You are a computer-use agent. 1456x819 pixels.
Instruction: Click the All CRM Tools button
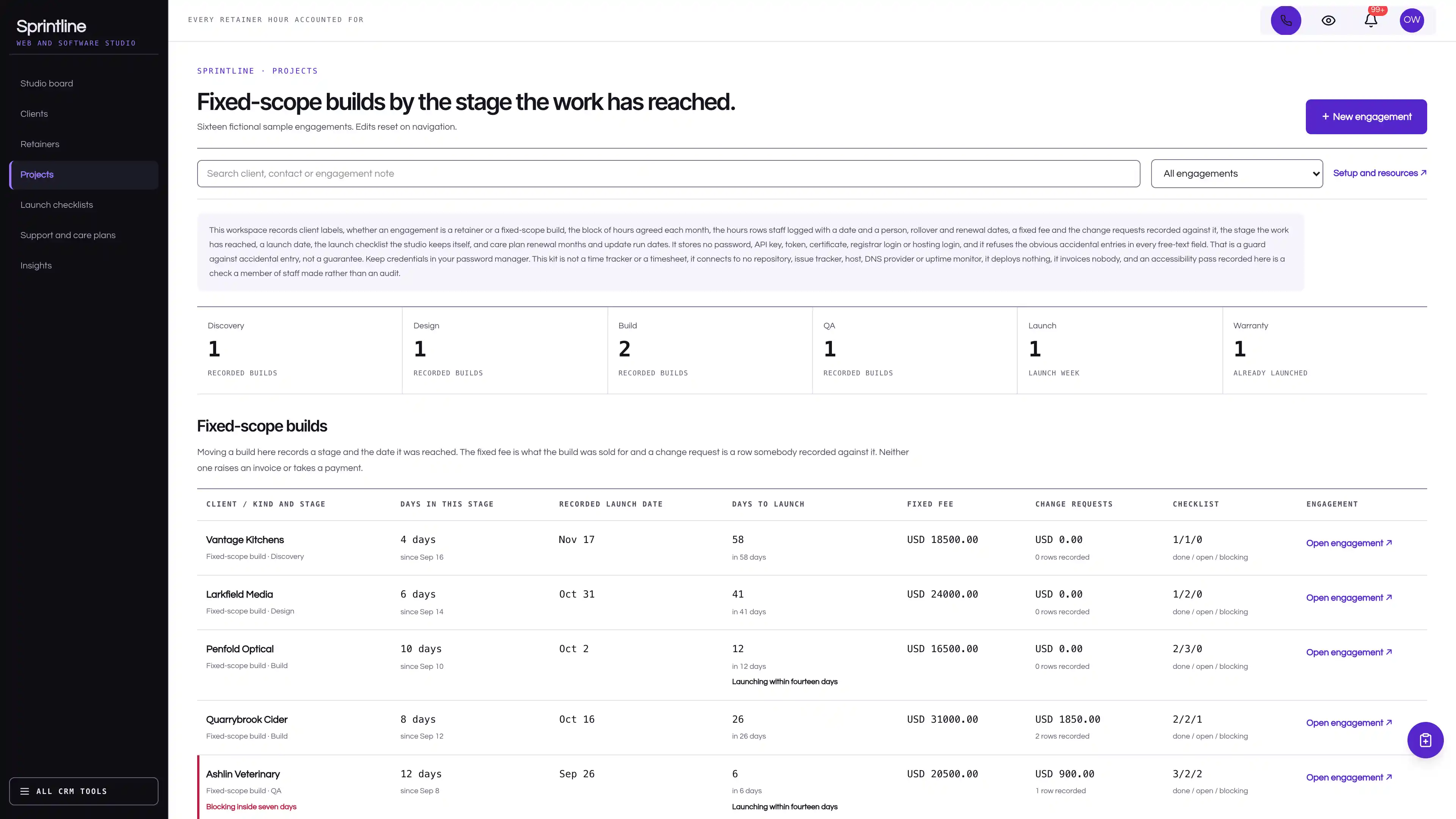coord(84,791)
